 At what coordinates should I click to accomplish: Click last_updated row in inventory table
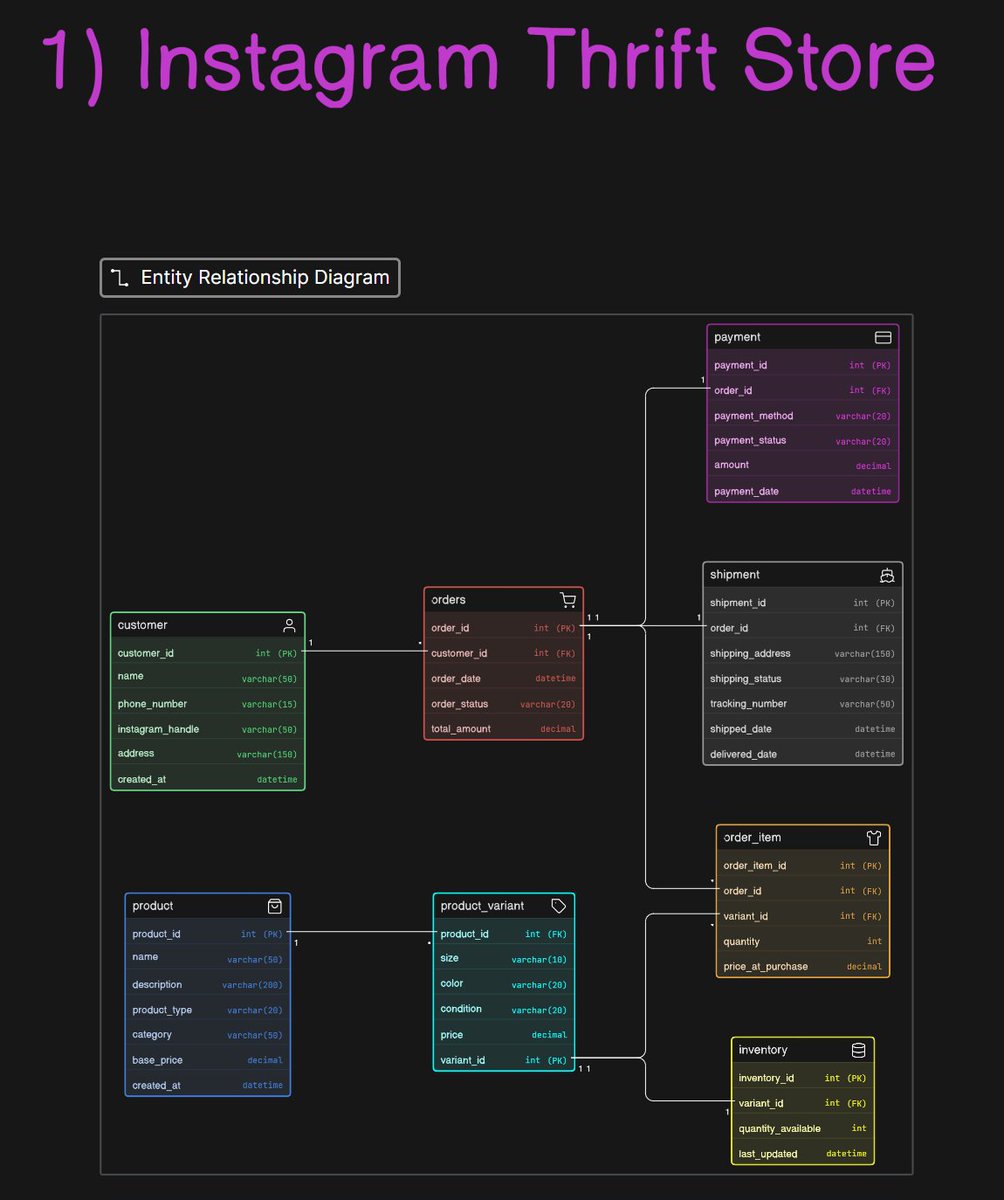803,1153
